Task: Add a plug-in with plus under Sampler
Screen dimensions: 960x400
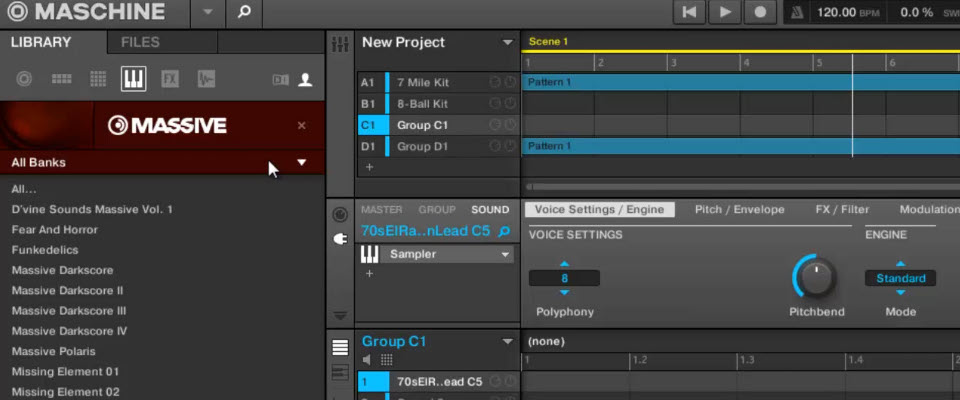Action: click(x=369, y=273)
